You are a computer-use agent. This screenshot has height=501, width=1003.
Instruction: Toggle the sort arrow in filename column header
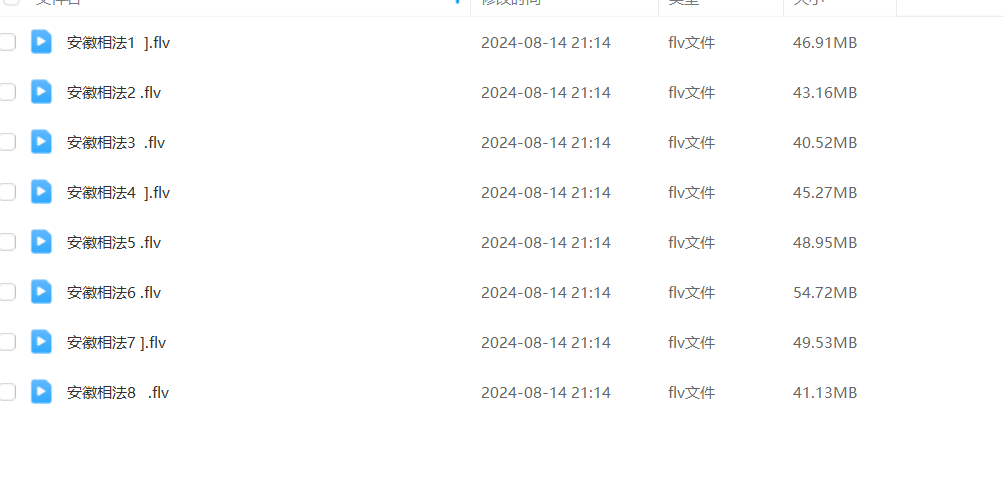tap(457, 2)
